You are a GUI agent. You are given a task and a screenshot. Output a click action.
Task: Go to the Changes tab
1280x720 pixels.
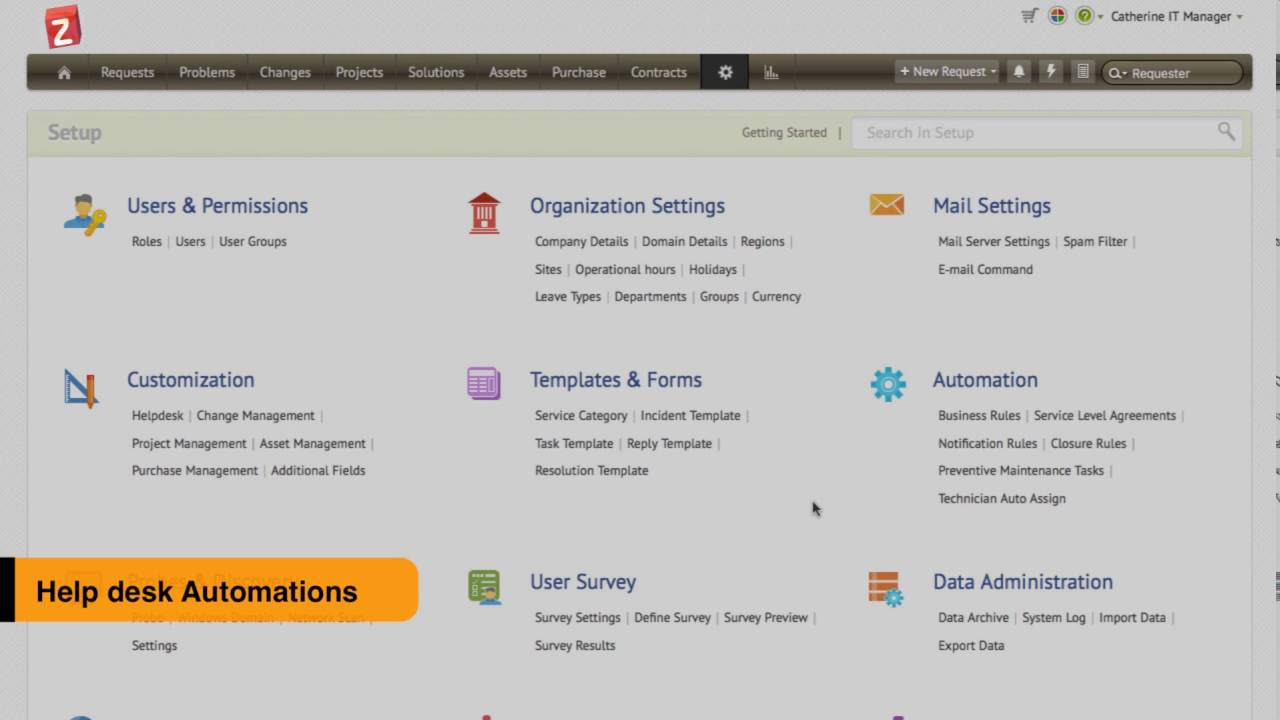pyautogui.click(x=285, y=72)
